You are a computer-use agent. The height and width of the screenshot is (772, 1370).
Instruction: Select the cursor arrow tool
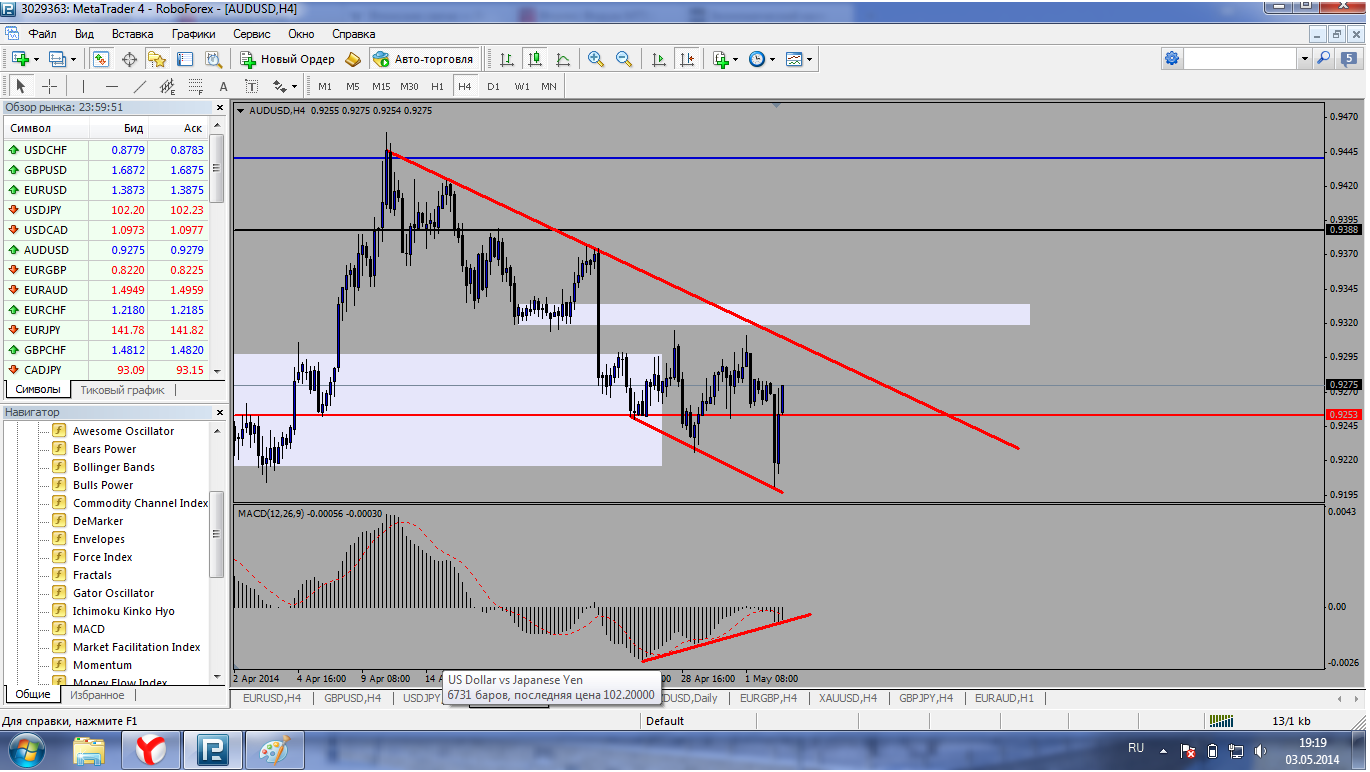click(x=21, y=86)
